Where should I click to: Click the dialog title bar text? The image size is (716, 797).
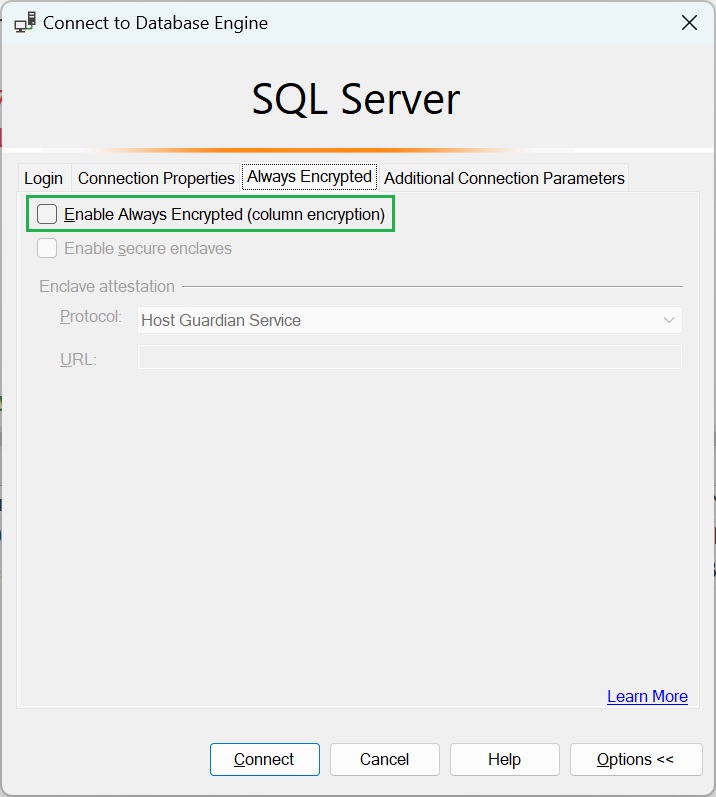pos(156,22)
